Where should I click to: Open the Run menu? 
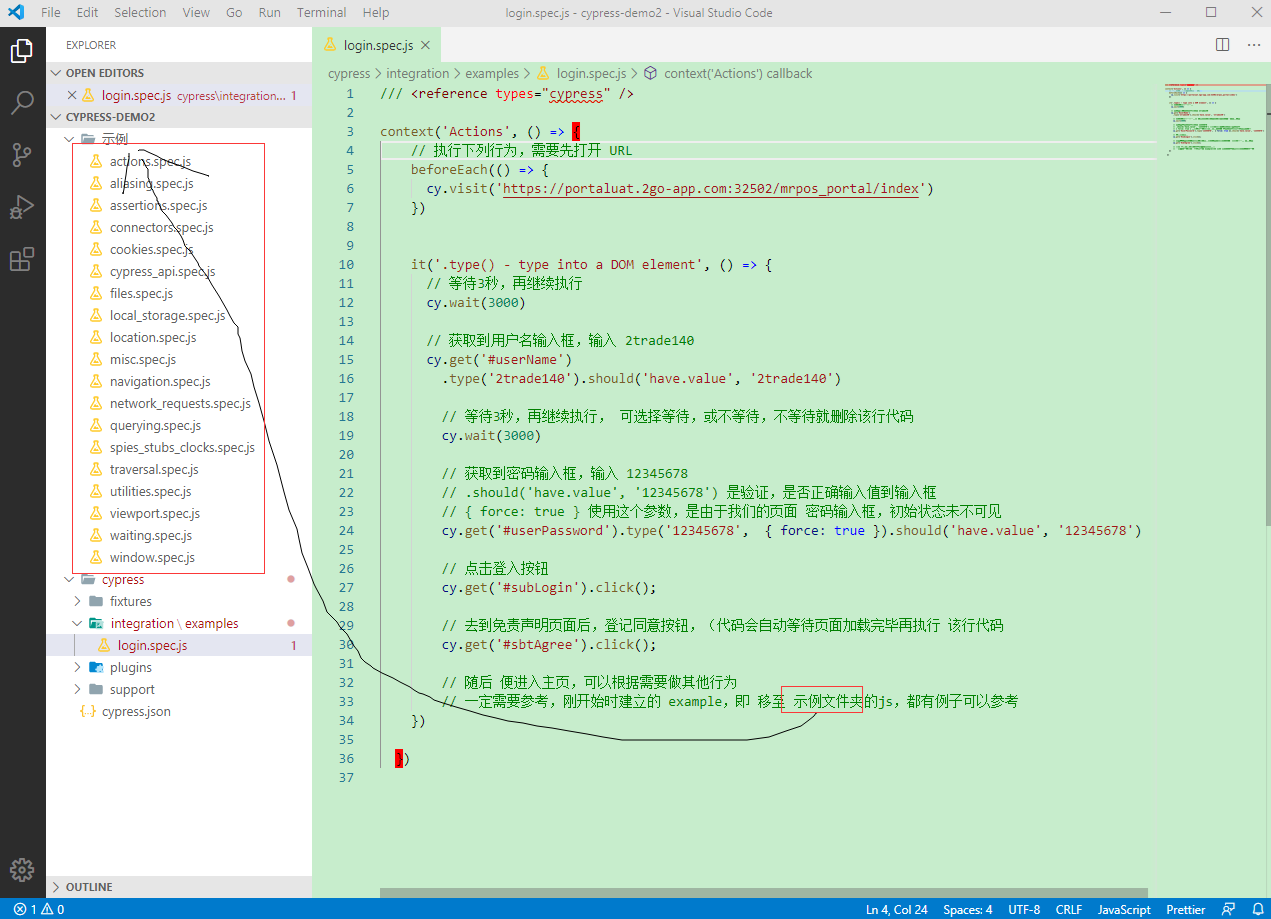click(x=269, y=12)
